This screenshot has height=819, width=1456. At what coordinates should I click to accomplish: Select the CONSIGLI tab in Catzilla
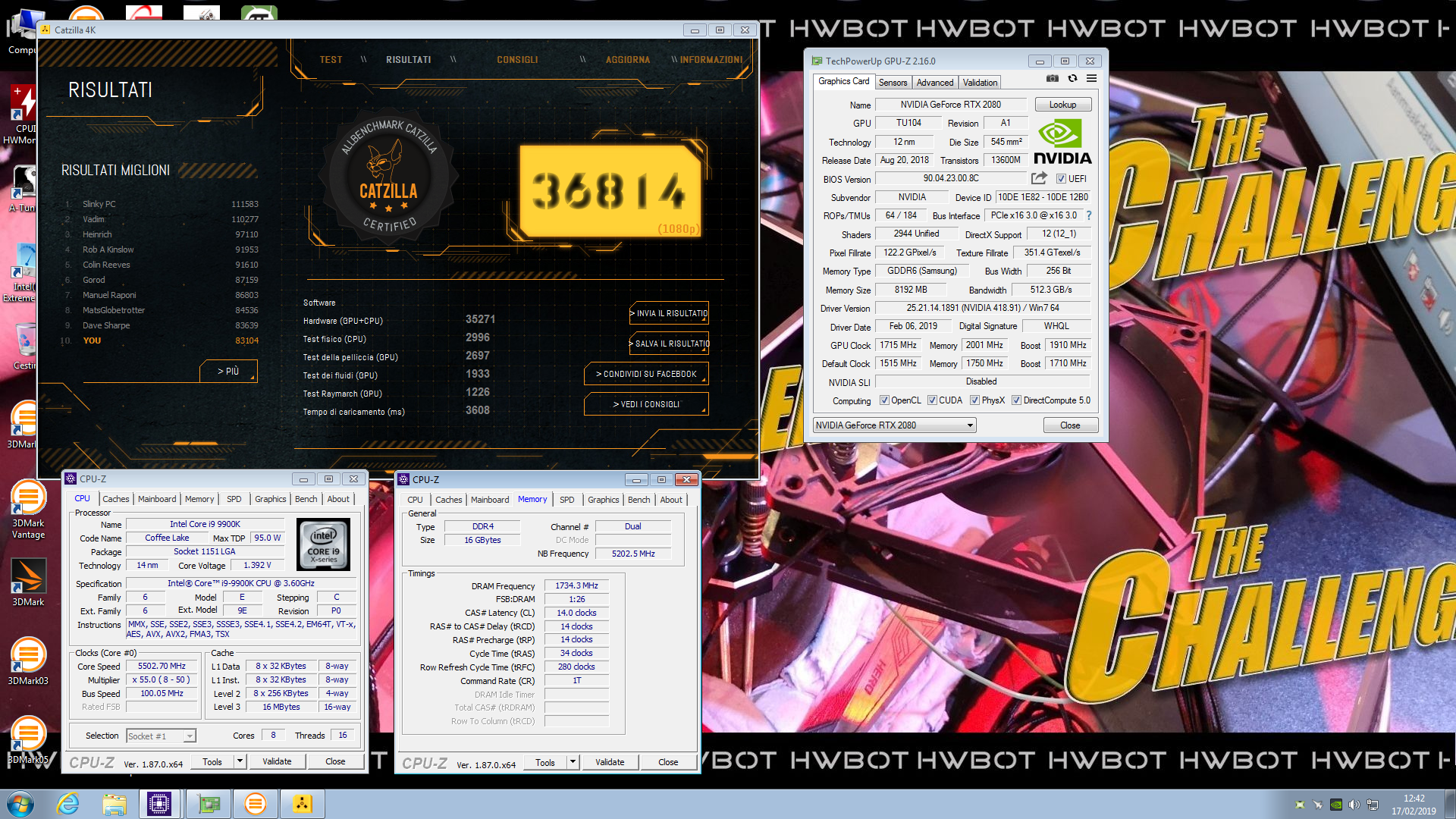pos(517,60)
